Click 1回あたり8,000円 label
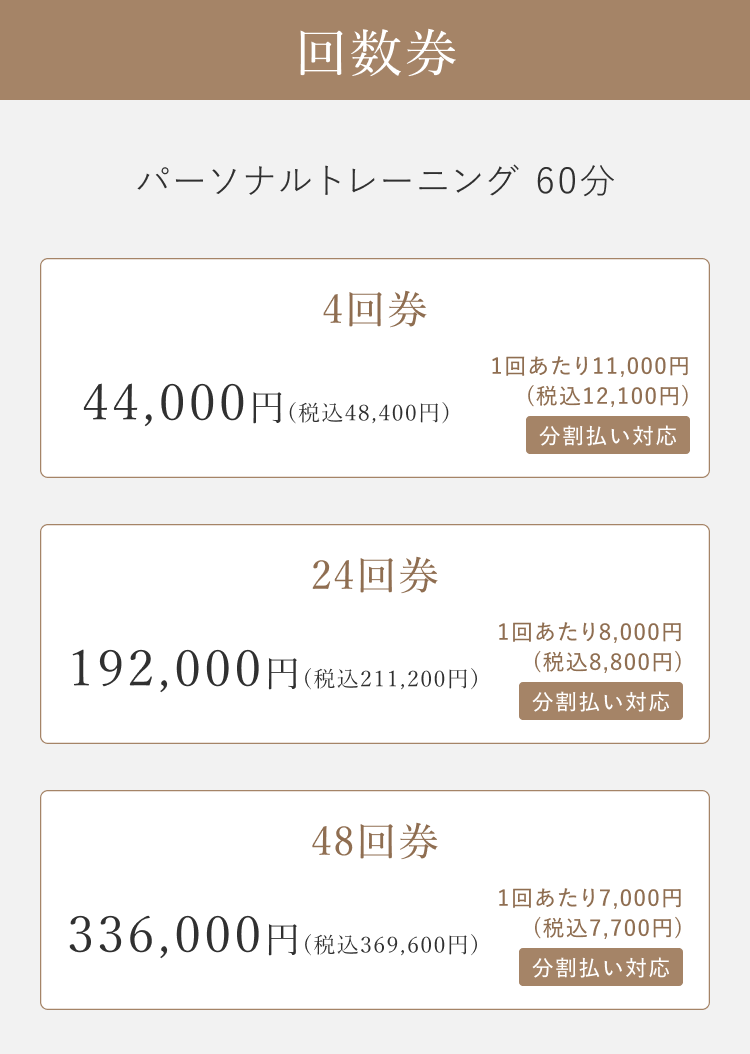750x1054 pixels. [590, 632]
